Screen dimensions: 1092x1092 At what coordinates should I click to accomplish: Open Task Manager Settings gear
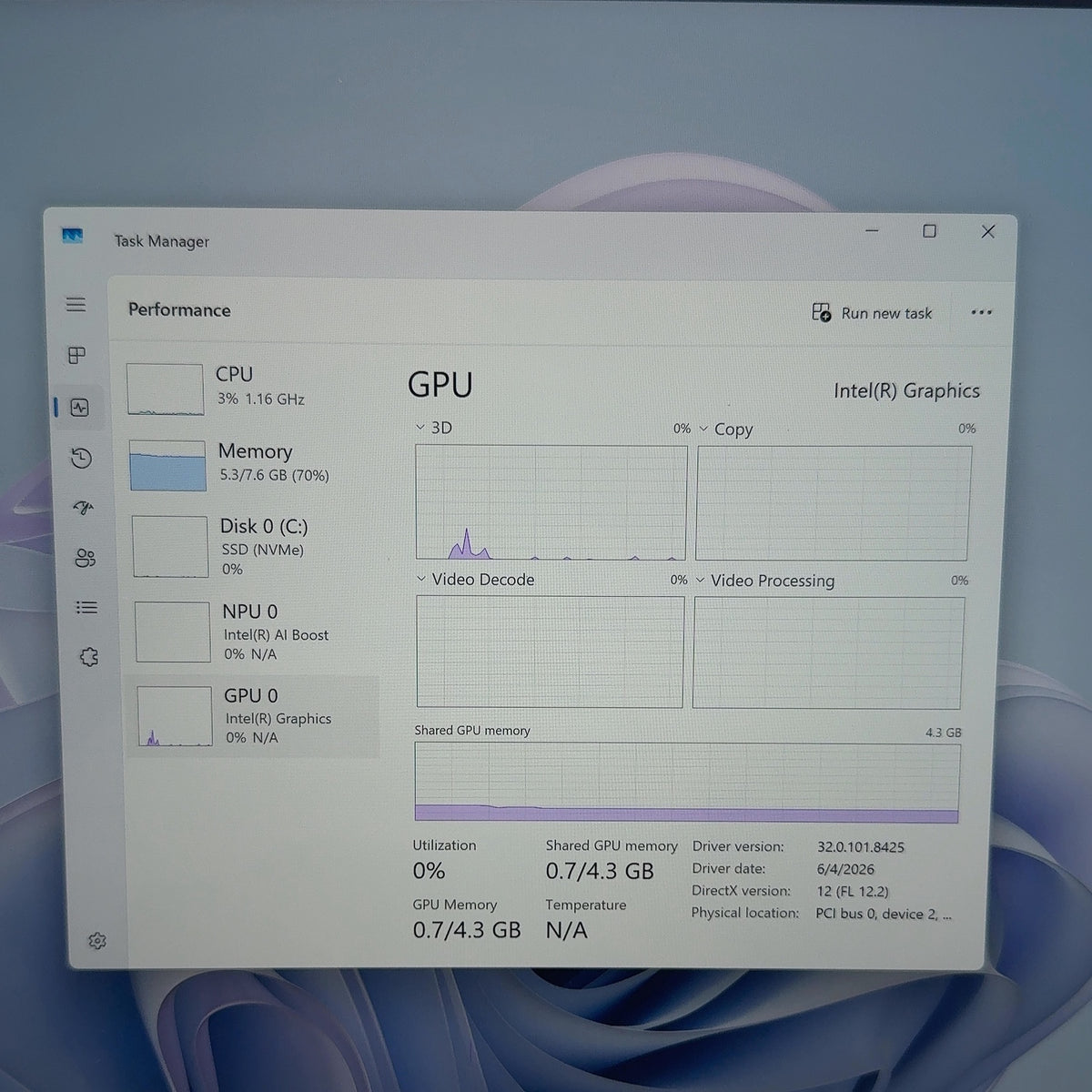click(x=97, y=941)
